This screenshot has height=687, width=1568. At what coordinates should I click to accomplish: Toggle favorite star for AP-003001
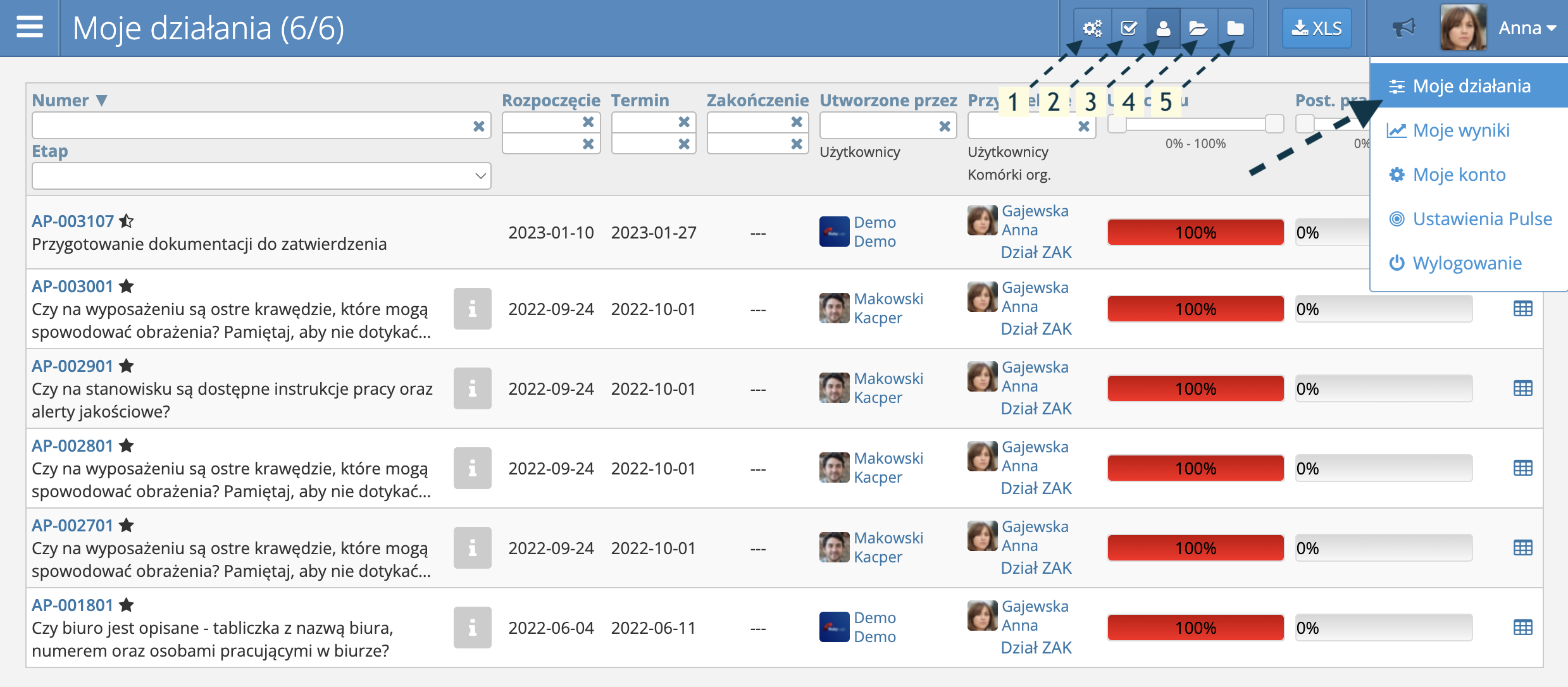pyautogui.click(x=127, y=286)
